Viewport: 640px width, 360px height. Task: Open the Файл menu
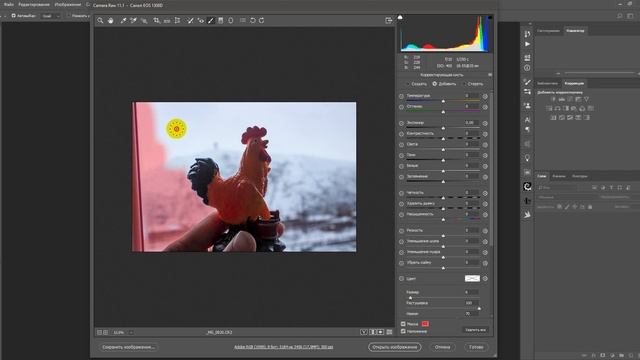click(9, 4)
